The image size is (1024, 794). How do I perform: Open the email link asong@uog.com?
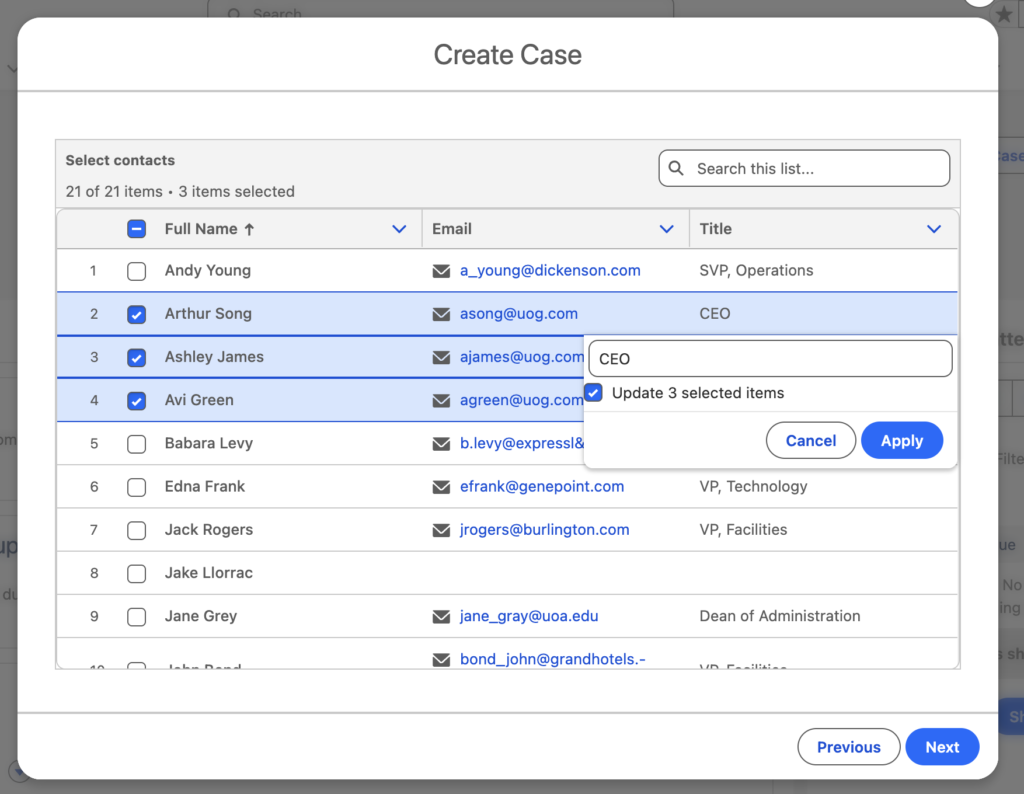point(519,313)
